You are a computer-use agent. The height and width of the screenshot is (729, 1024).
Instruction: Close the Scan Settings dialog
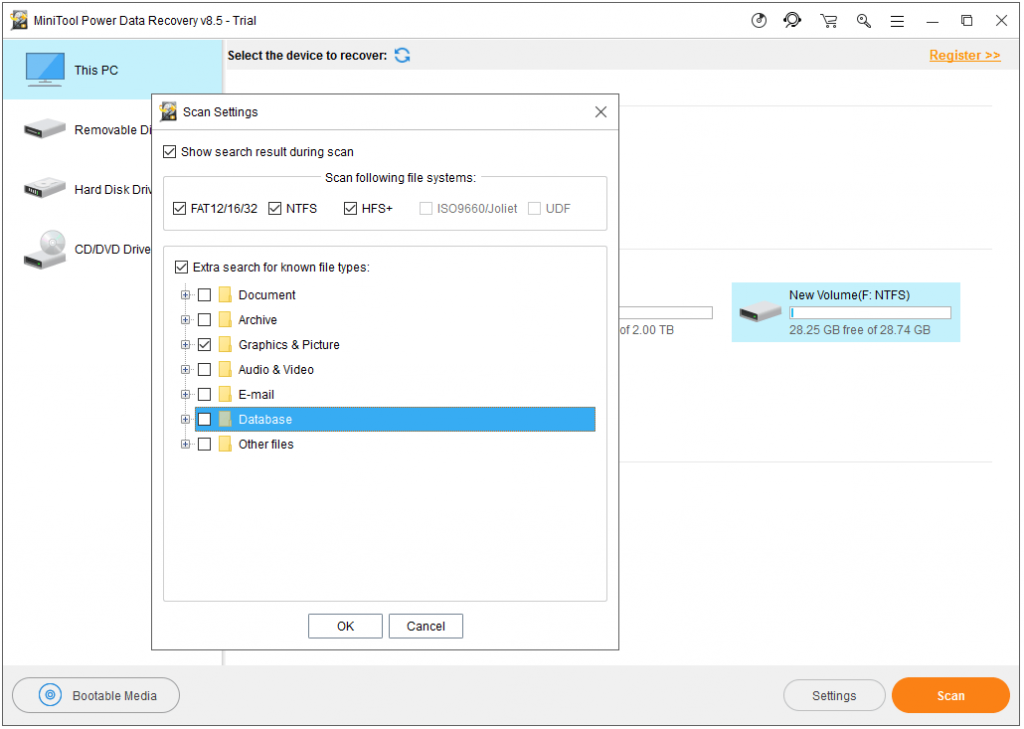point(601,112)
